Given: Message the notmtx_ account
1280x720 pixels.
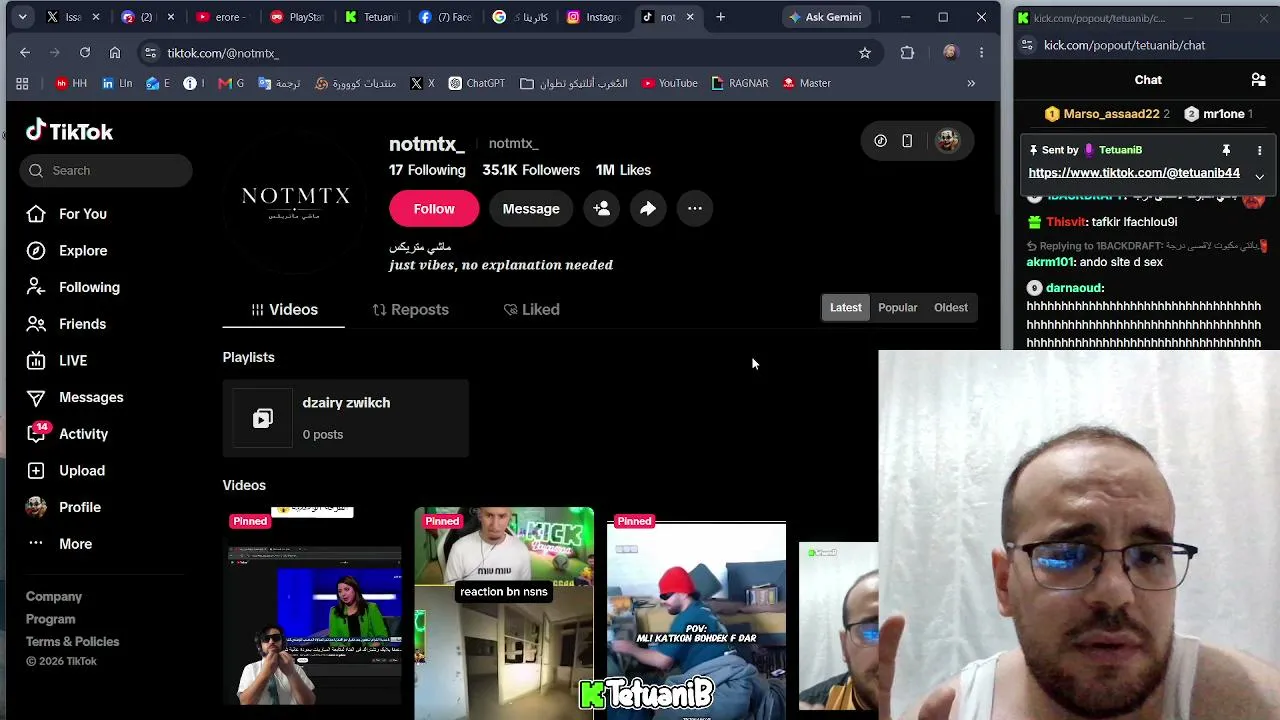Looking at the screenshot, I should point(531,209).
